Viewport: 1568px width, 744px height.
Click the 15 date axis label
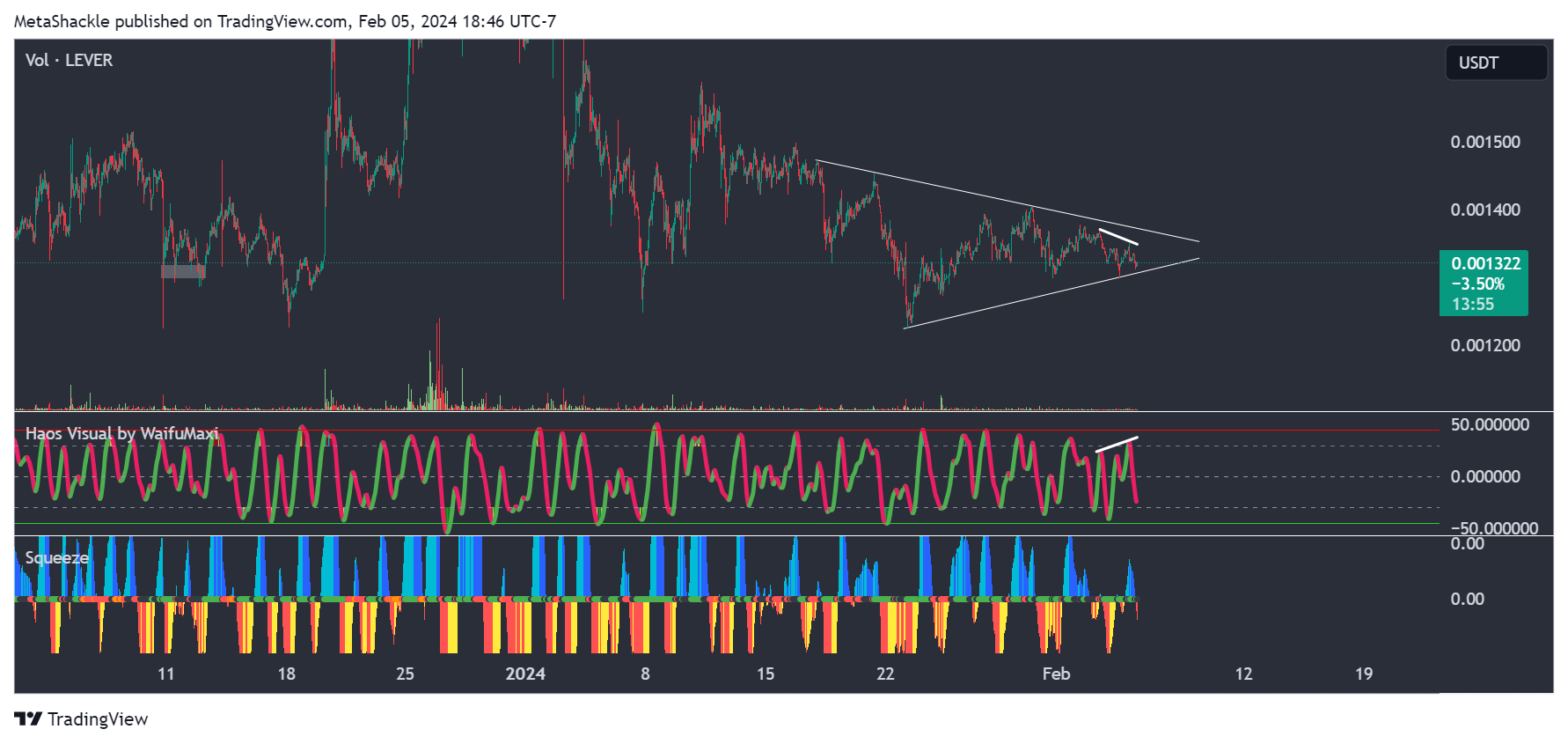coord(766,674)
